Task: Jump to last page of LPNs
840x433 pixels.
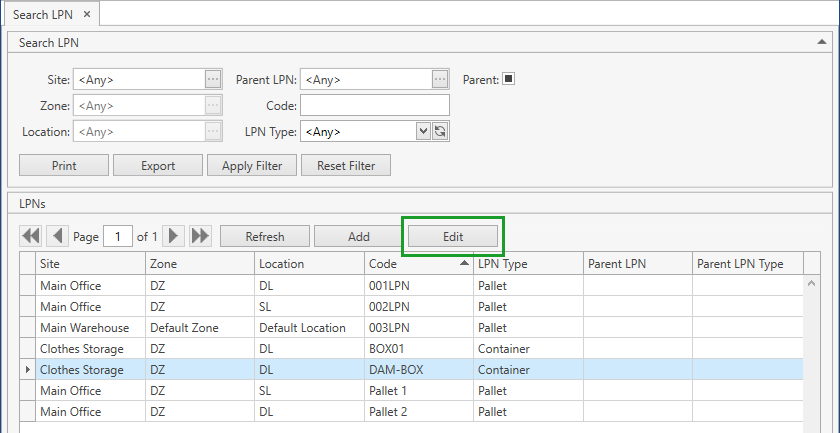Action: tap(200, 236)
